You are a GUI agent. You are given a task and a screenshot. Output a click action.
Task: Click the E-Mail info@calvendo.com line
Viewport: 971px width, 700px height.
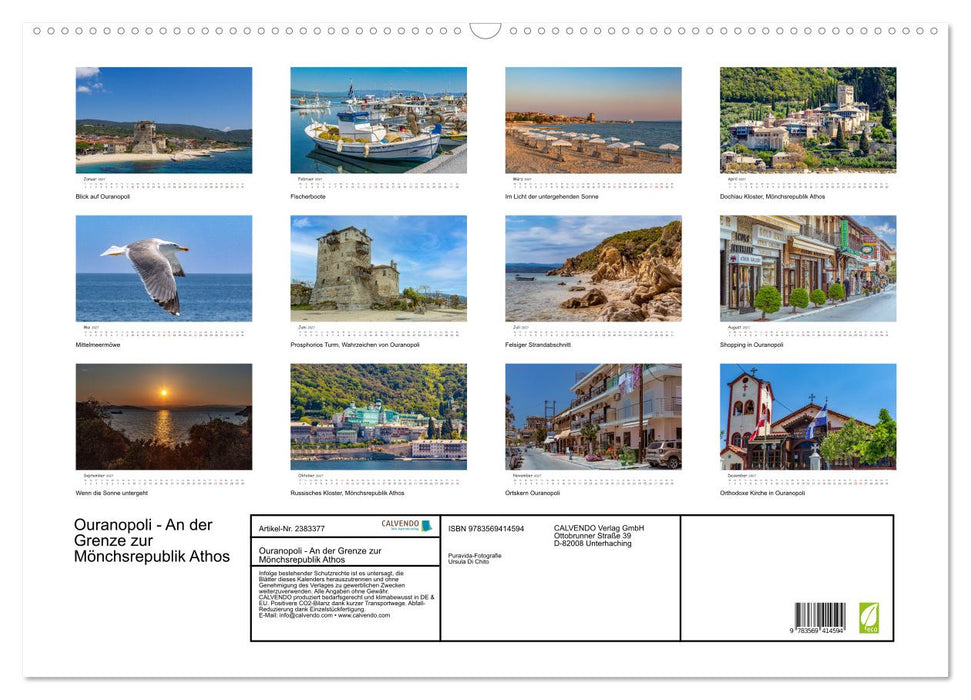pyautogui.click(x=324, y=615)
